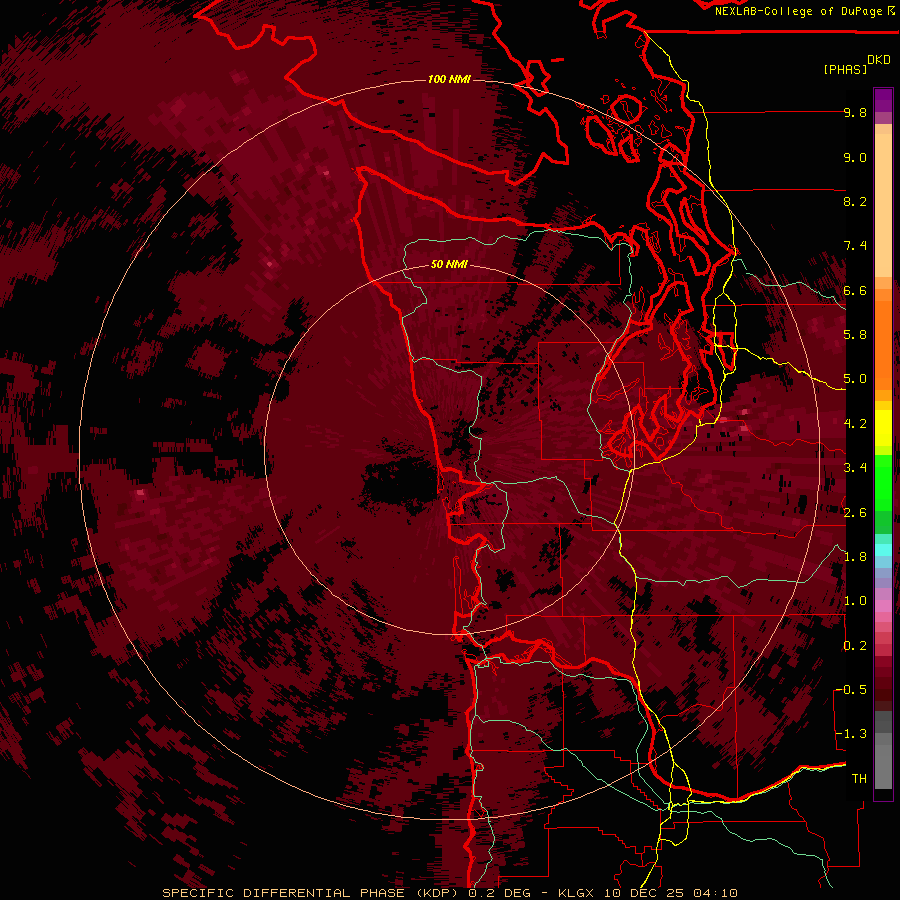
Task: Click the 50 NMI range ring label
Action: tap(449, 264)
